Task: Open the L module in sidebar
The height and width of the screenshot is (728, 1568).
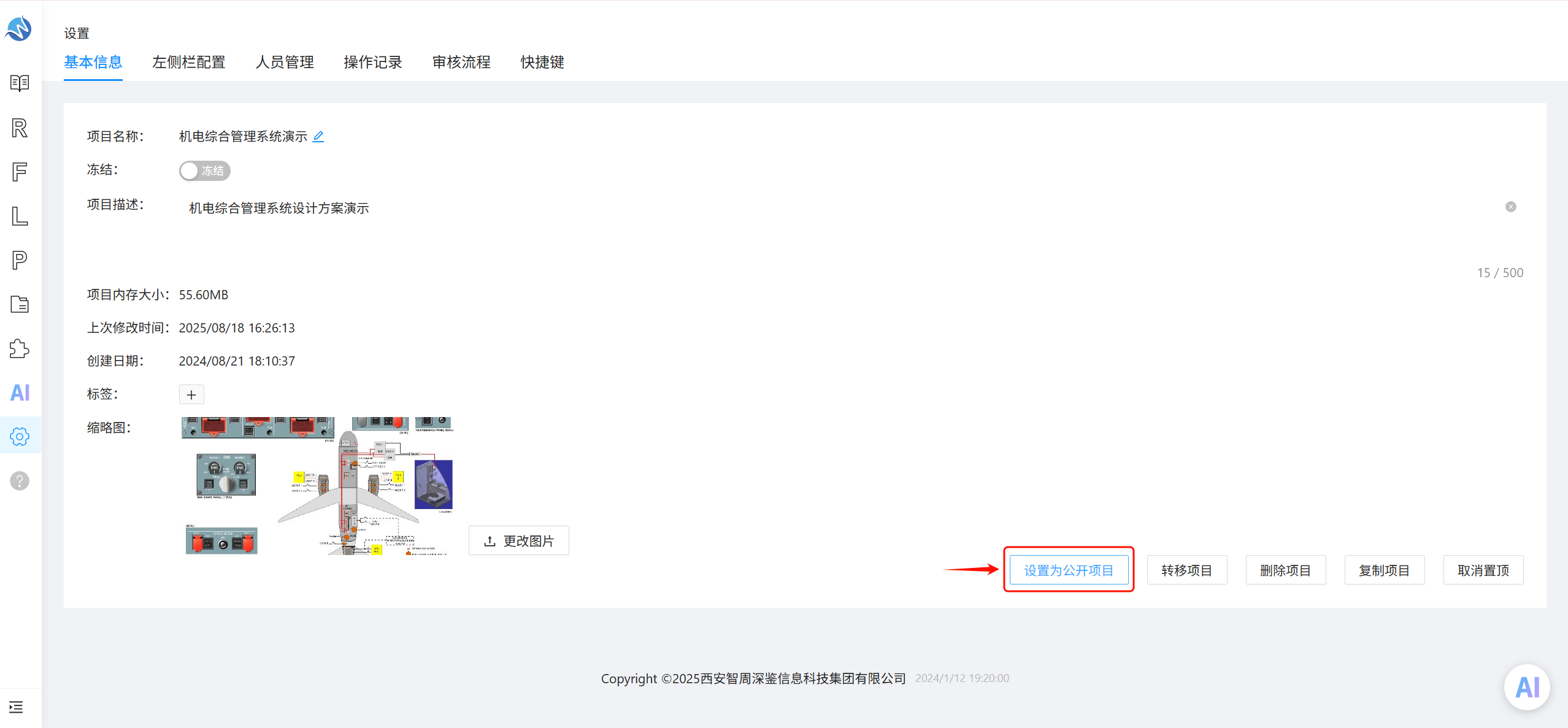Action: click(x=20, y=216)
